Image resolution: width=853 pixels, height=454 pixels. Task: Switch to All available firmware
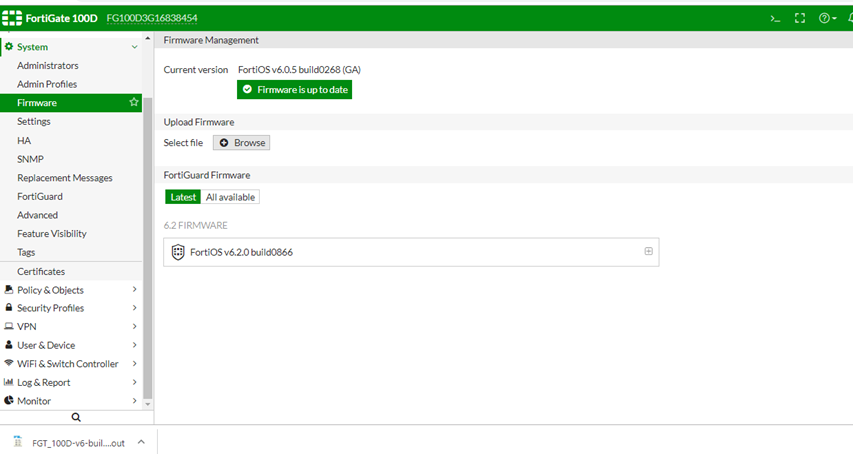click(x=230, y=197)
